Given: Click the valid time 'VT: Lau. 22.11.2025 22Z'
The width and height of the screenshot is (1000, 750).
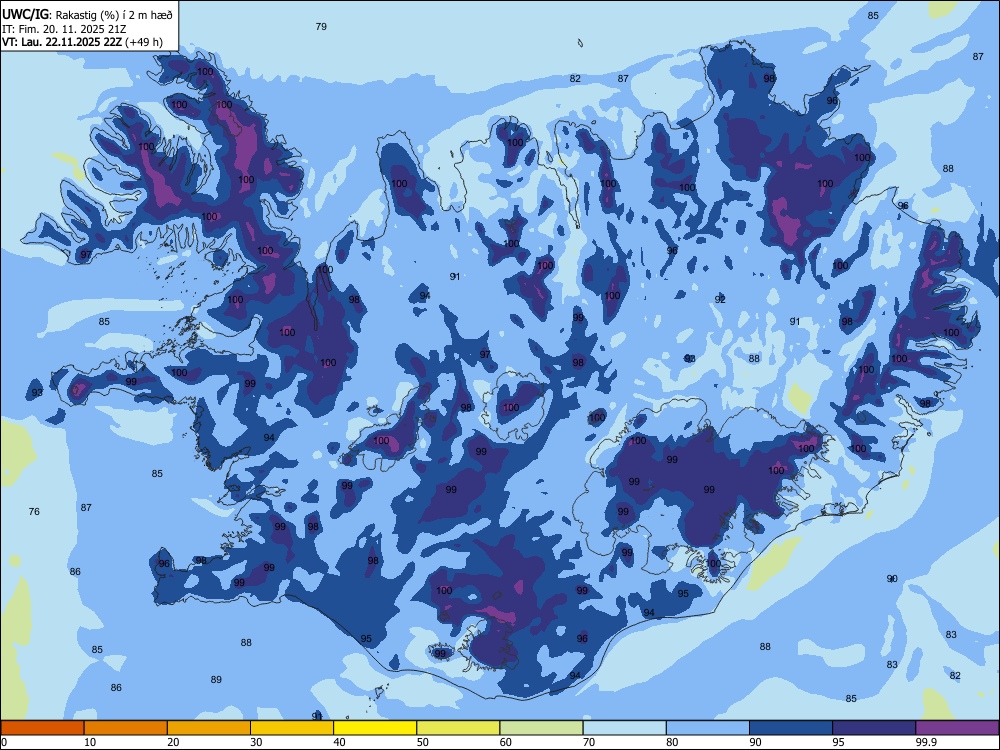Looking at the screenshot, I should [61, 43].
